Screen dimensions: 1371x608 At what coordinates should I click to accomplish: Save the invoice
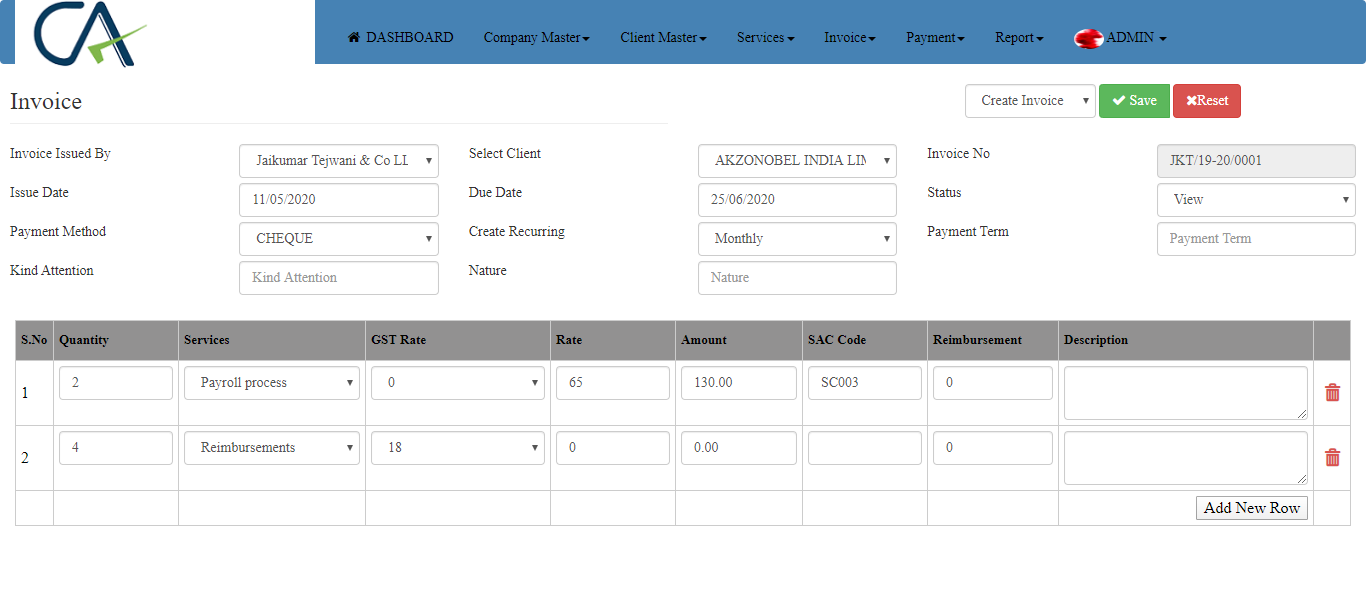pyautogui.click(x=1134, y=101)
